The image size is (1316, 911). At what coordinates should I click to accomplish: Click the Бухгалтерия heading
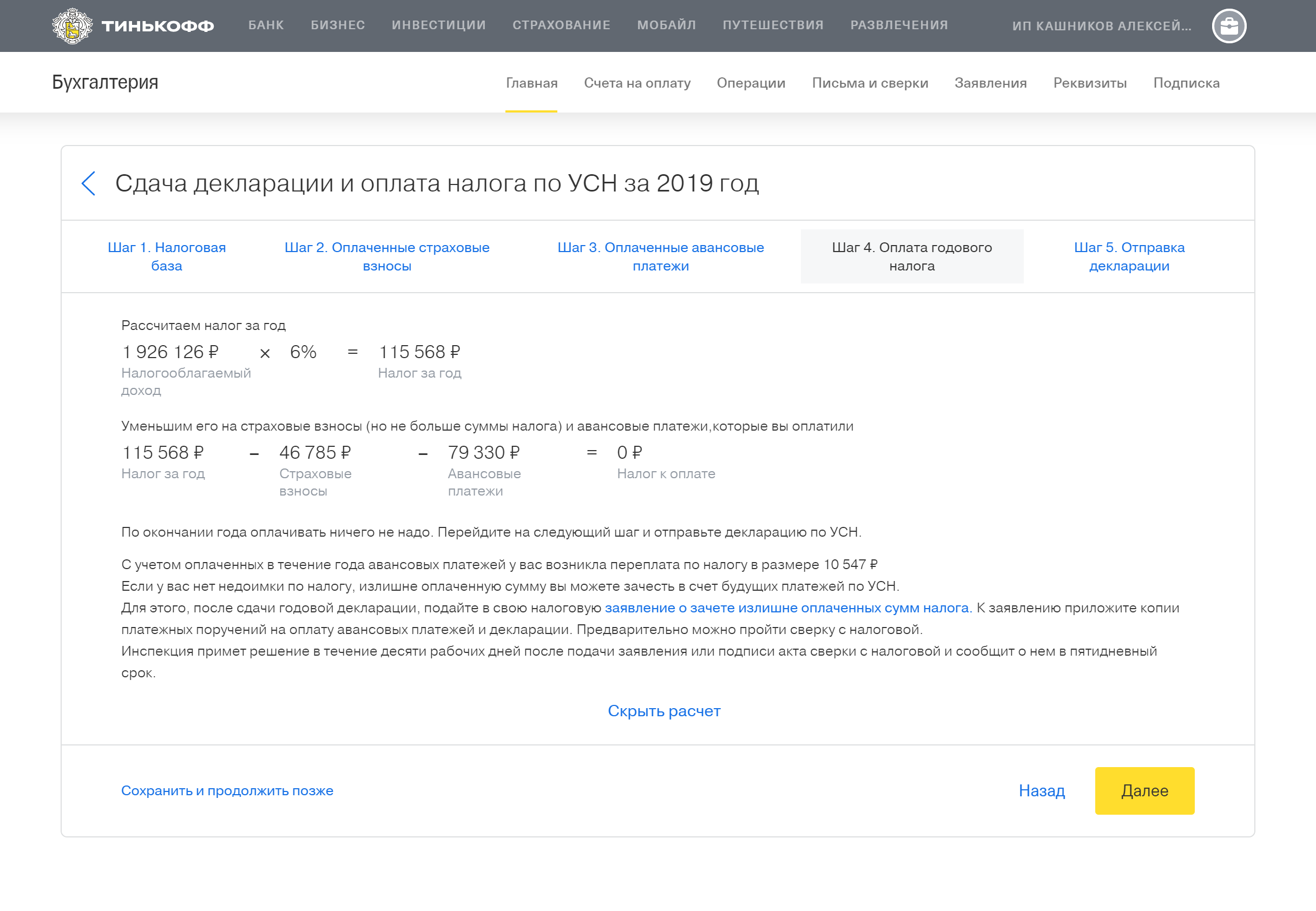click(x=105, y=82)
